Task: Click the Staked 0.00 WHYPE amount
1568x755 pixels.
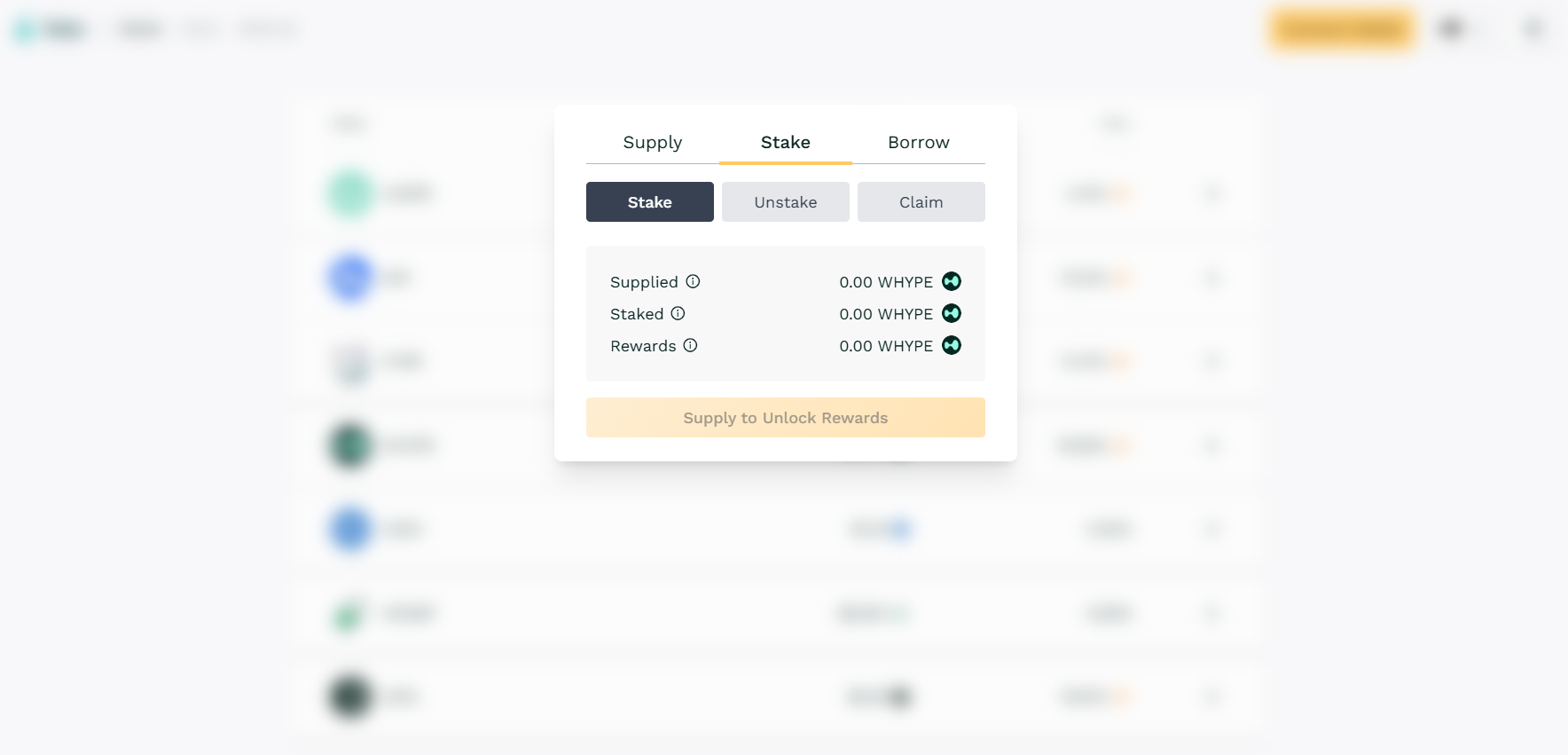Action: 886,314
